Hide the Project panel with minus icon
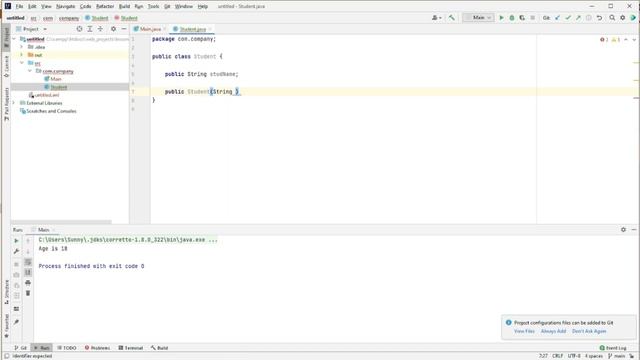640x360 pixels. tap(124, 29)
